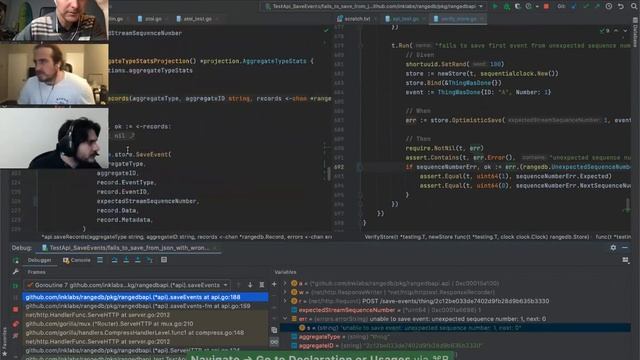Select the verify_store.go editor tab
Screen dimensions: 640x360
[458, 19]
